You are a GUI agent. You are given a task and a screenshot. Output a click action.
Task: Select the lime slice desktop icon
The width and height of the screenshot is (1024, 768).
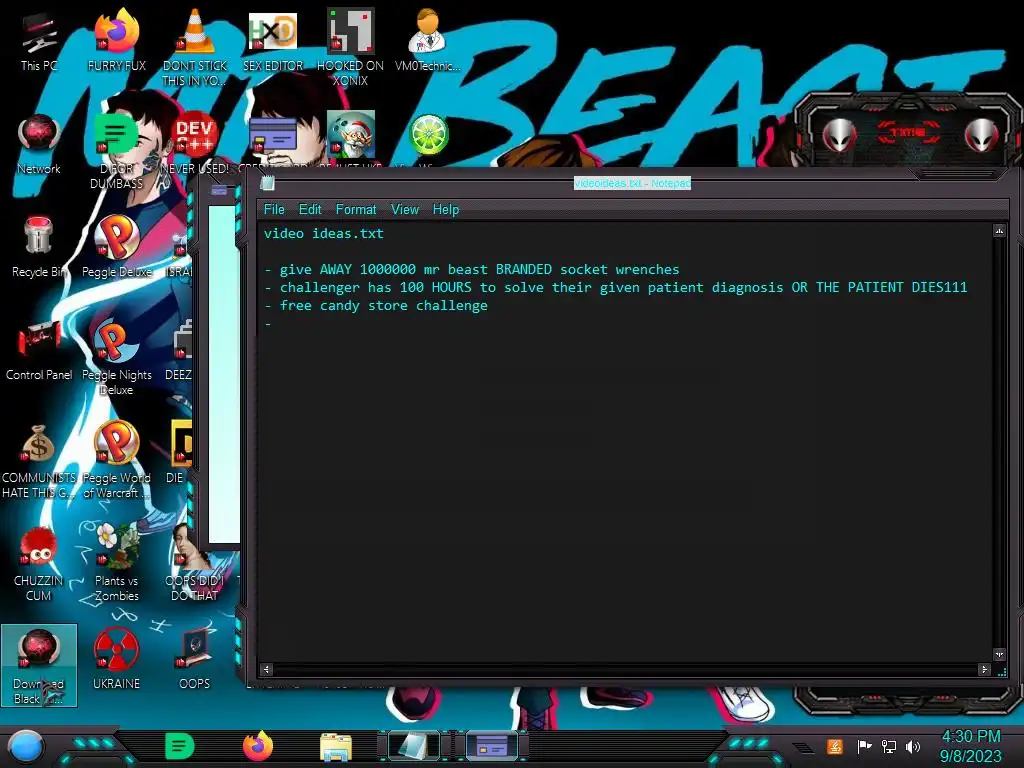428,135
